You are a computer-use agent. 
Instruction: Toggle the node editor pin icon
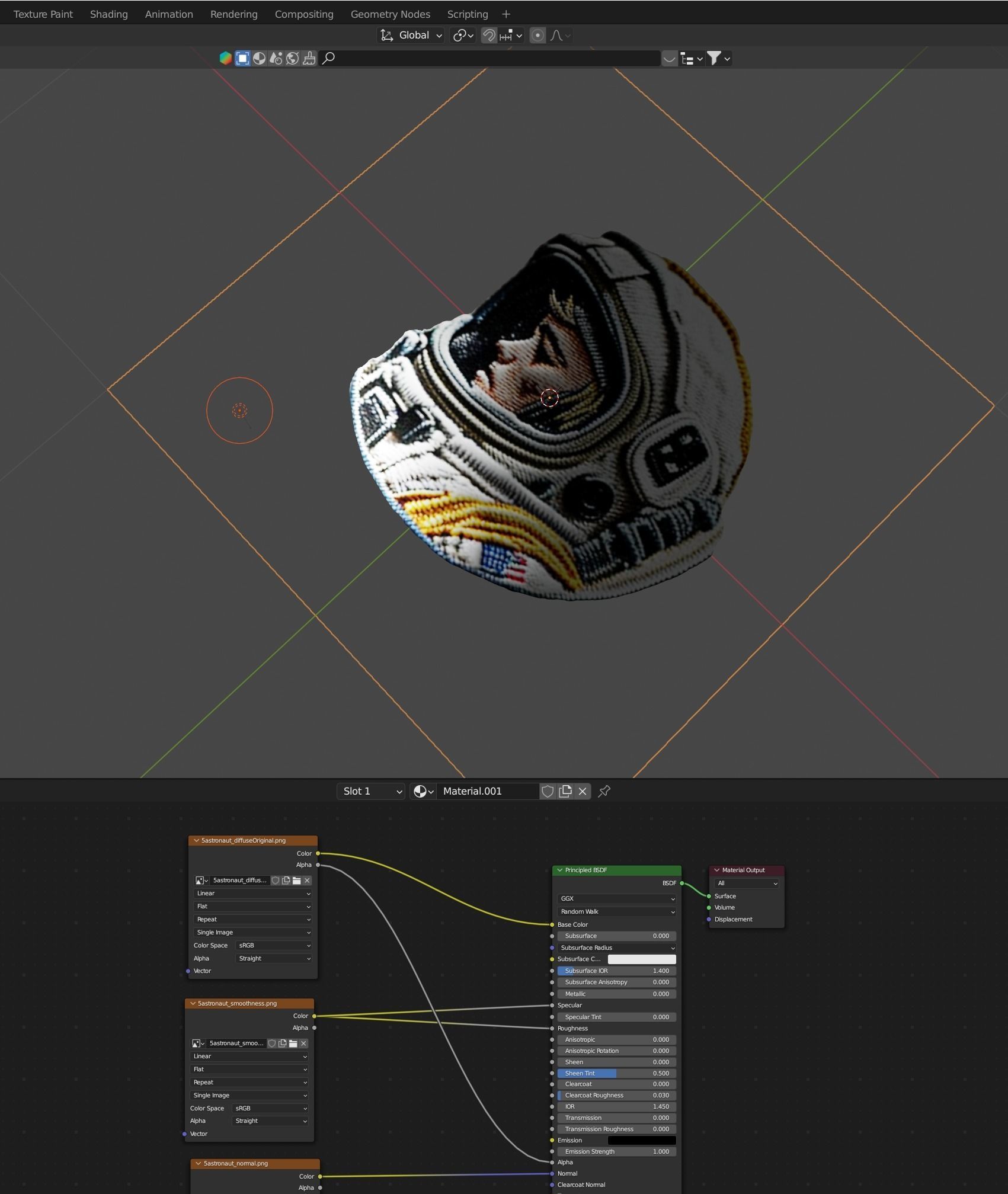pyautogui.click(x=604, y=791)
